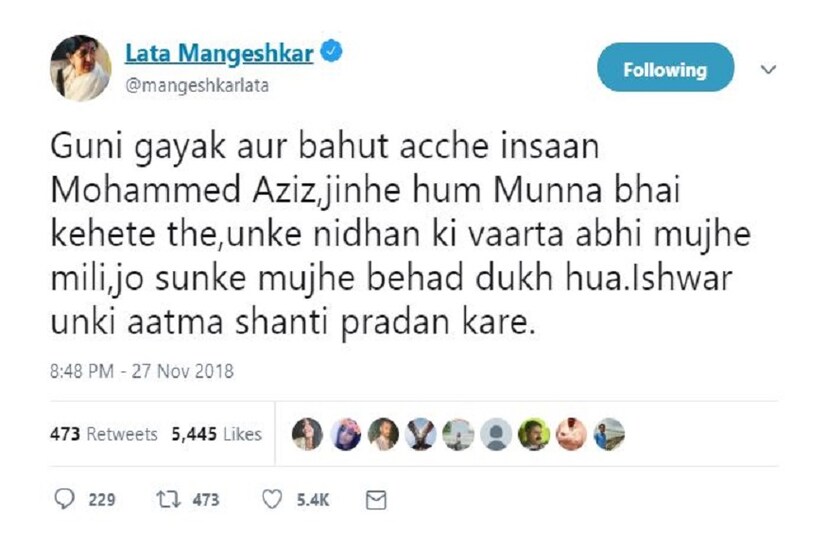Like the tweet with the heart icon
This screenshot has width=827, height=551.
click(x=273, y=499)
